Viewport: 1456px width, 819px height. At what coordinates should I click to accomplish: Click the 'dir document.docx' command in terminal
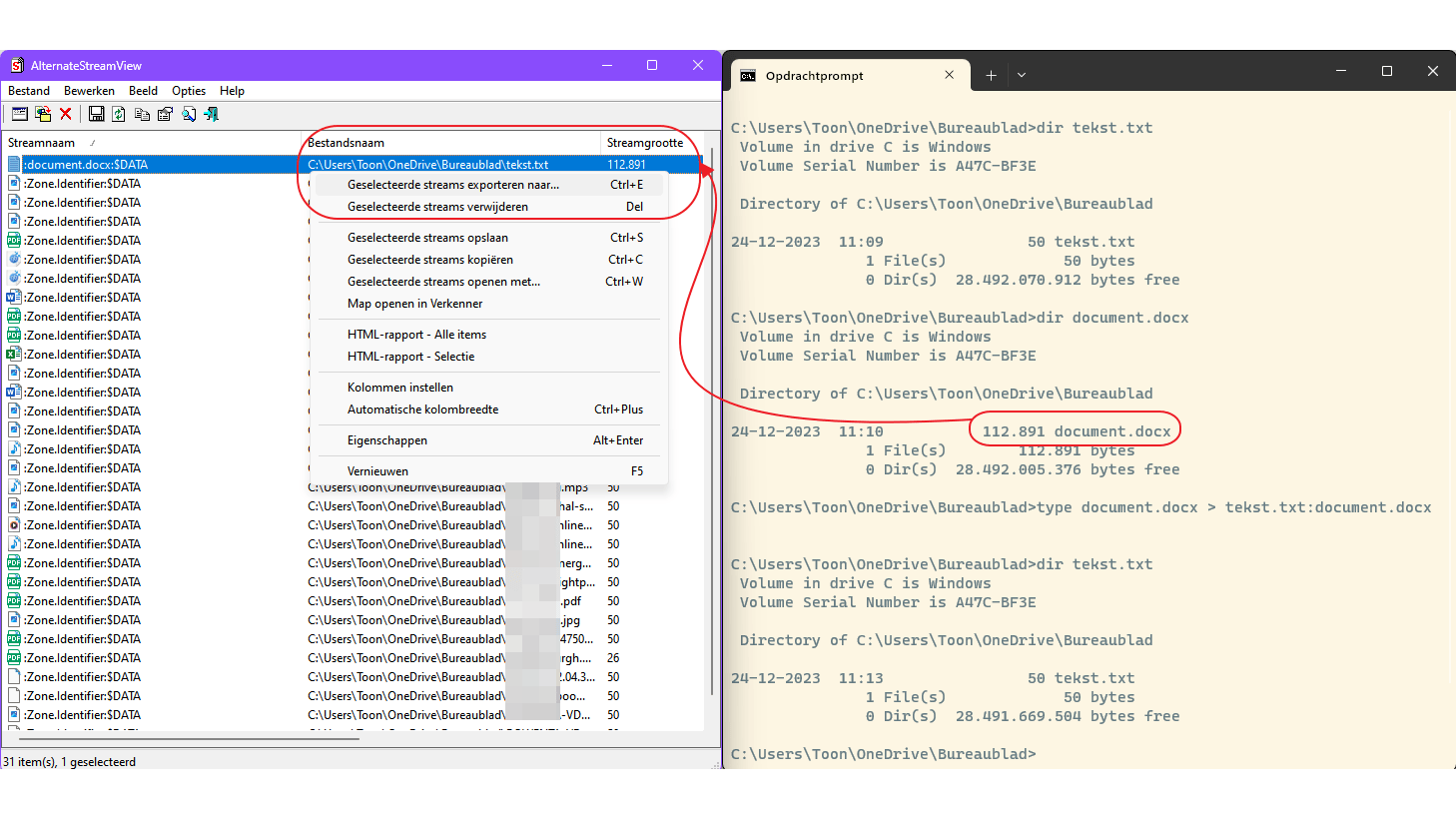[x=1112, y=318]
